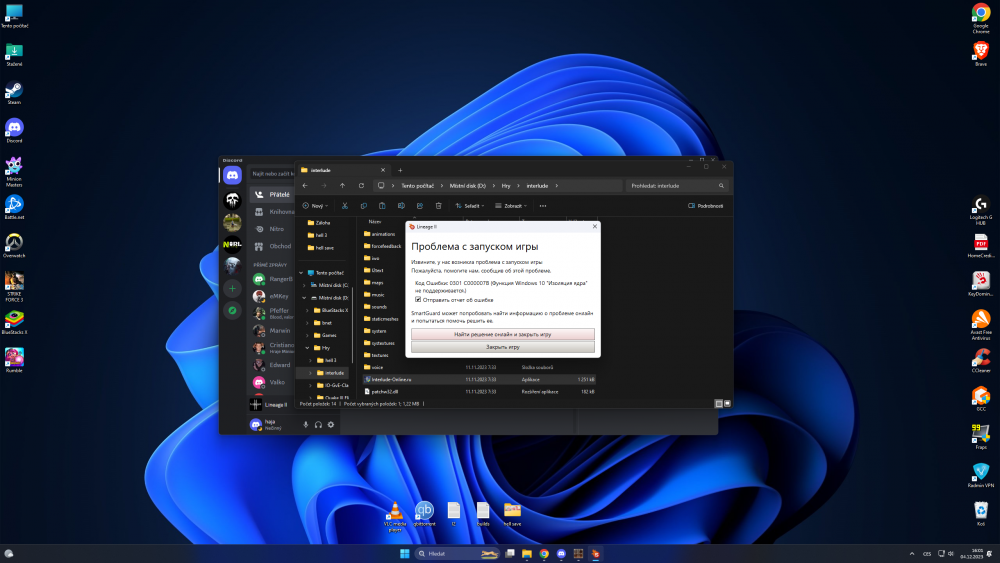1000x563 pixels.
Task: Open the Seřadit sort dropdown
Action: [x=470, y=206]
